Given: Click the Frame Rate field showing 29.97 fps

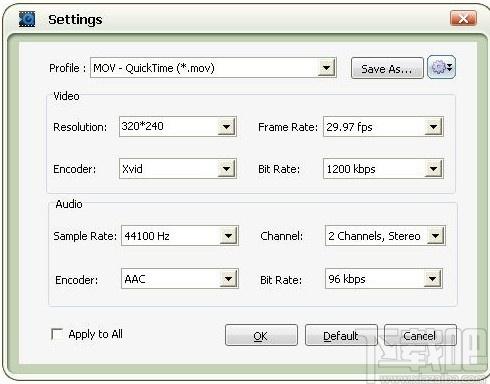Looking at the screenshot, I should tap(383, 127).
